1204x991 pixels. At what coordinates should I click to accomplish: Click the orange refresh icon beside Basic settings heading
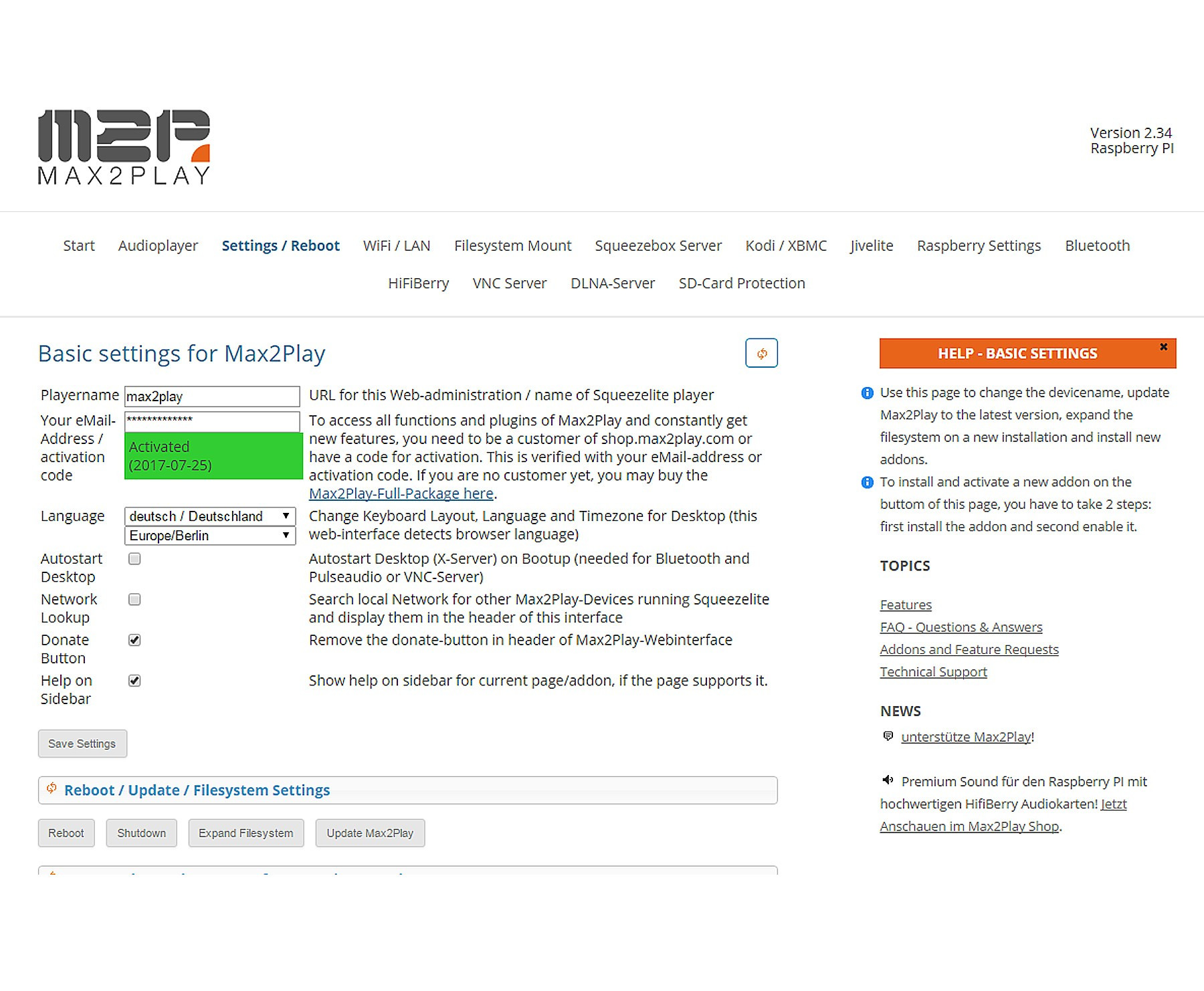(x=761, y=353)
